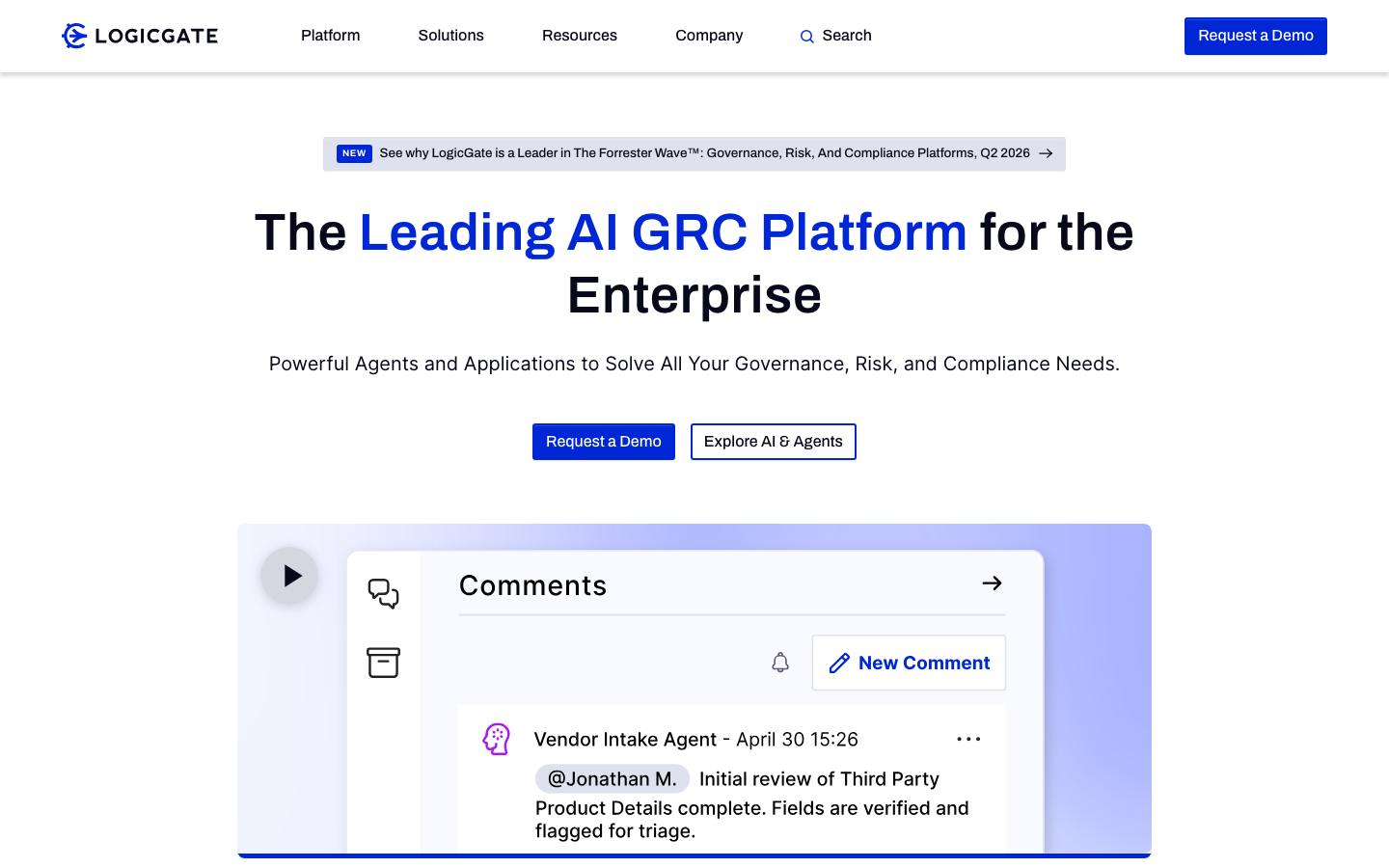Click the 'Vendor Intake Agent' comment author
The width and height of the screenshot is (1389, 868).
coord(625,740)
